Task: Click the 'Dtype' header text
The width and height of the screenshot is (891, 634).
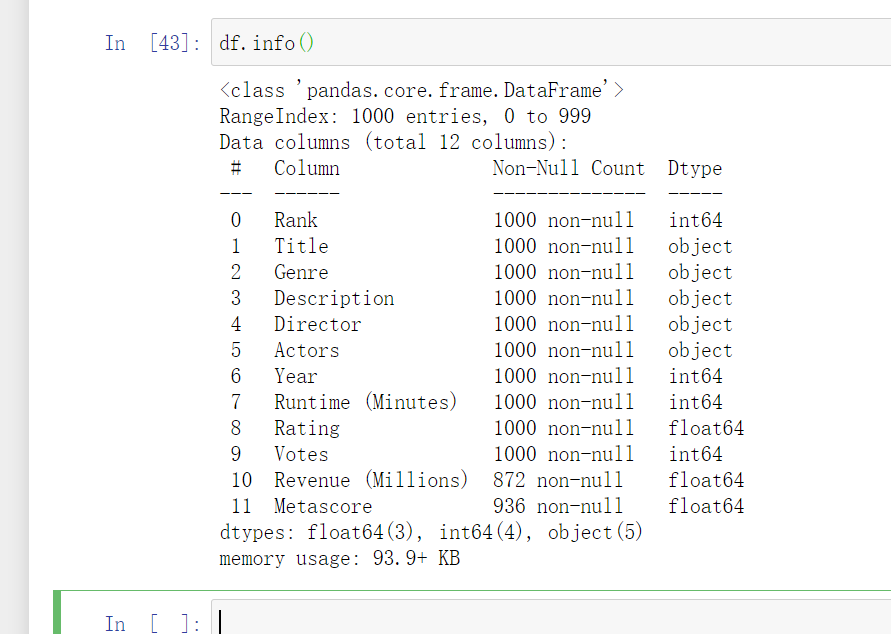Action: click(x=694, y=169)
